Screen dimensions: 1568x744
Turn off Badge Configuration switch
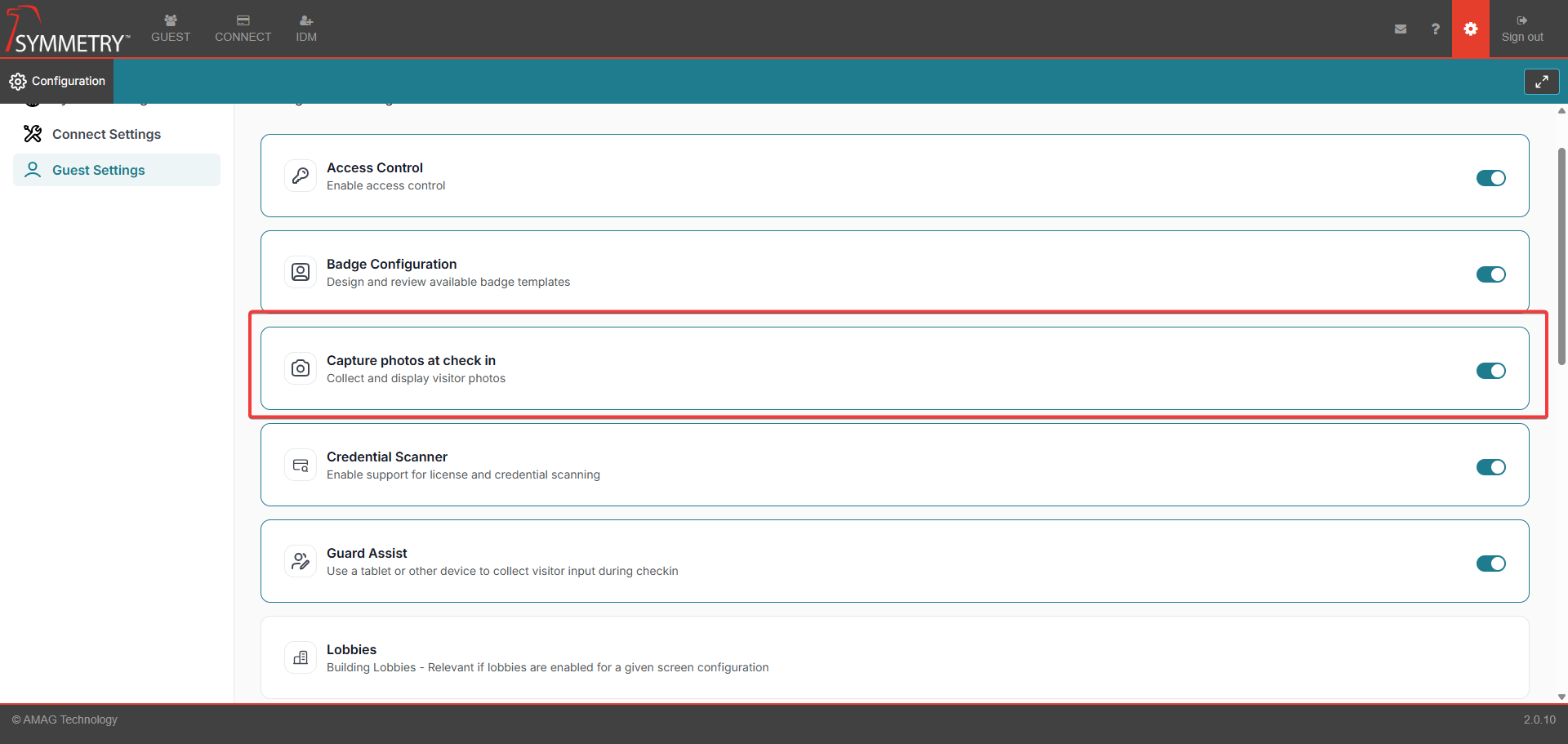click(1490, 274)
